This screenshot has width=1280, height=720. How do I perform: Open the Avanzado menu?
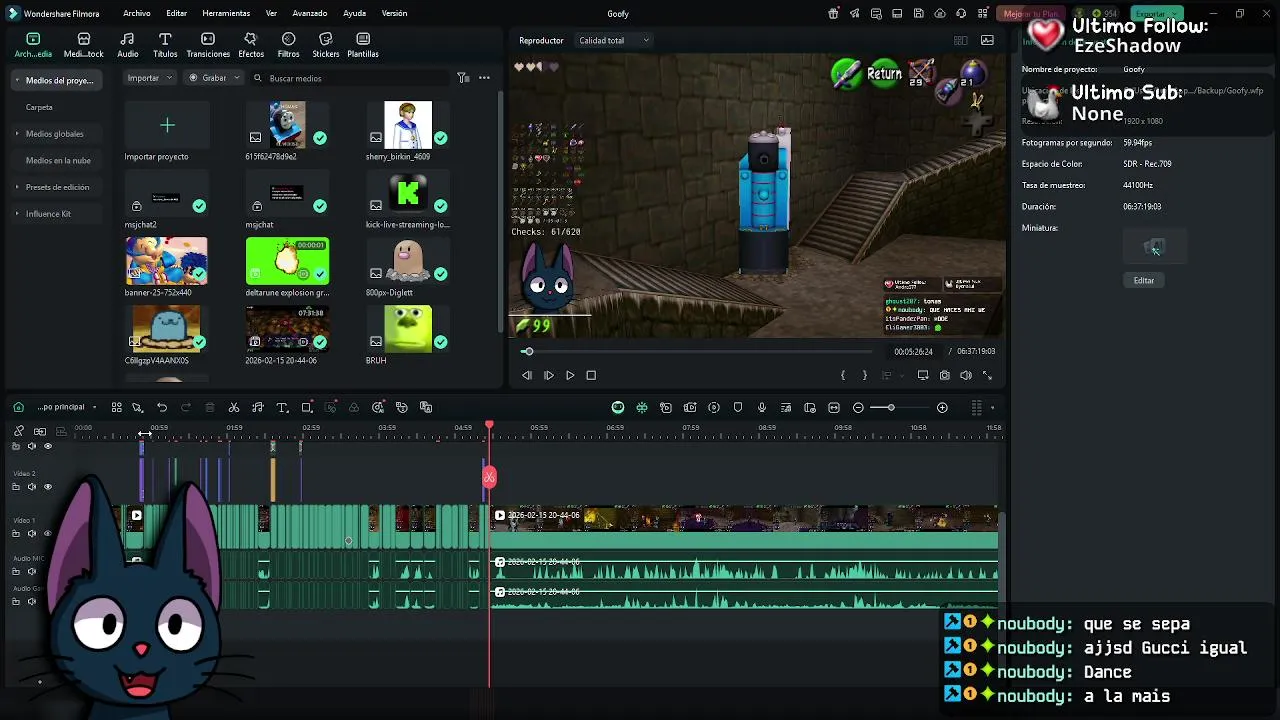pos(310,13)
